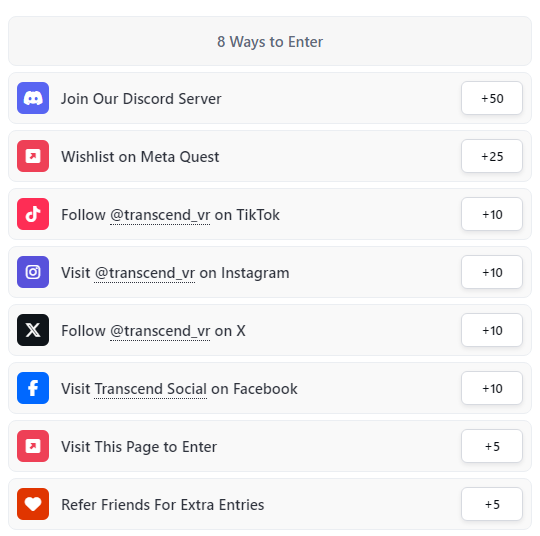The width and height of the screenshot is (540, 536).
Task: Click the Instagram logo icon
Action: (33, 272)
